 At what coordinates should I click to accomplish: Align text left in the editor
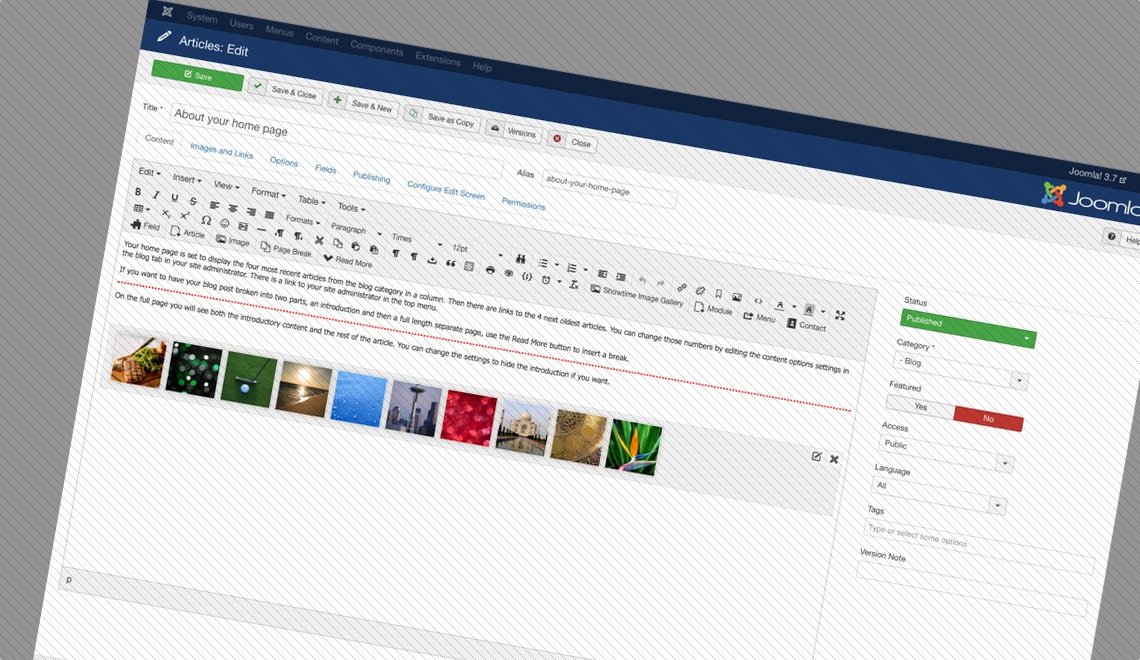(214, 205)
